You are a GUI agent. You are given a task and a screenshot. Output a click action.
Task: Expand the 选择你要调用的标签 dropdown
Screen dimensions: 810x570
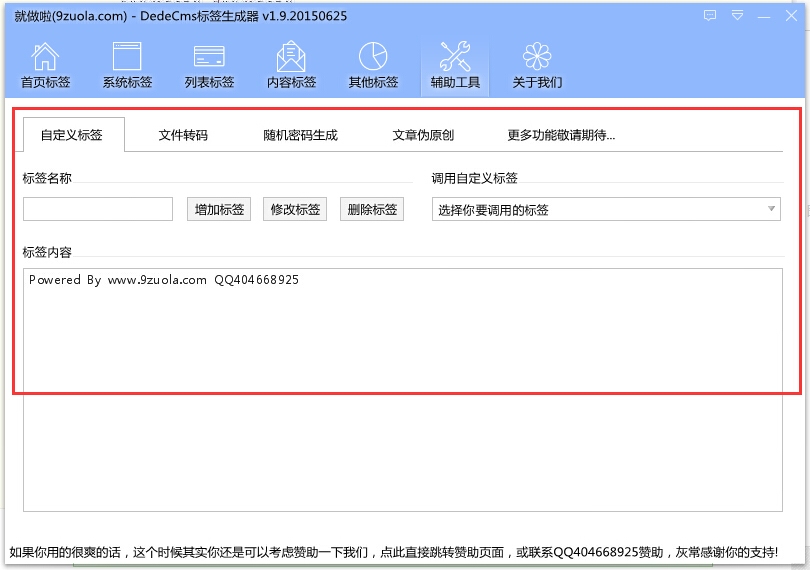click(x=606, y=209)
